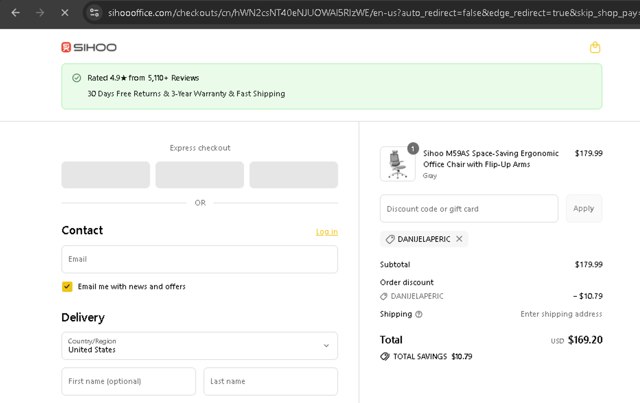Click the Subtotal $179.99 value
Viewport: 640px width, 403px height.
click(589, 265)
